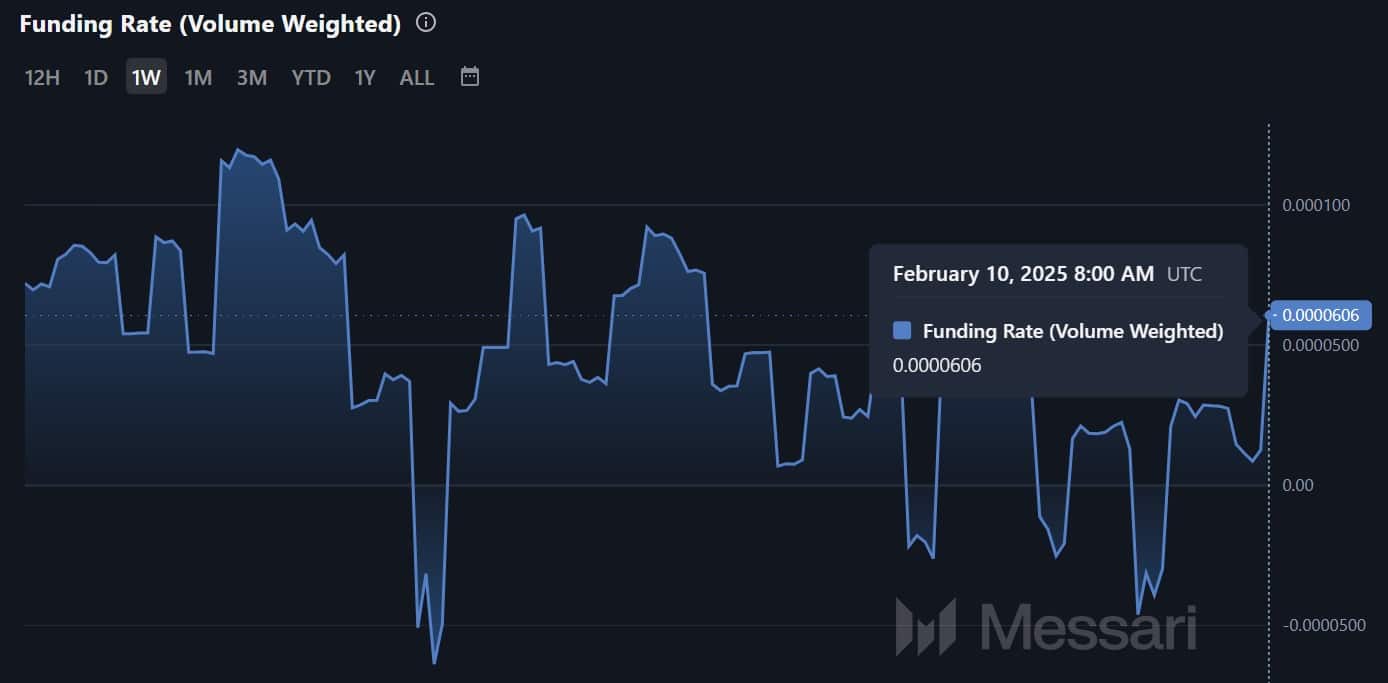Viewport: 1388px width, 683px height.
Task: Click the Funding Rate (Volume Weighted) title
Action: tap(210, 24)
